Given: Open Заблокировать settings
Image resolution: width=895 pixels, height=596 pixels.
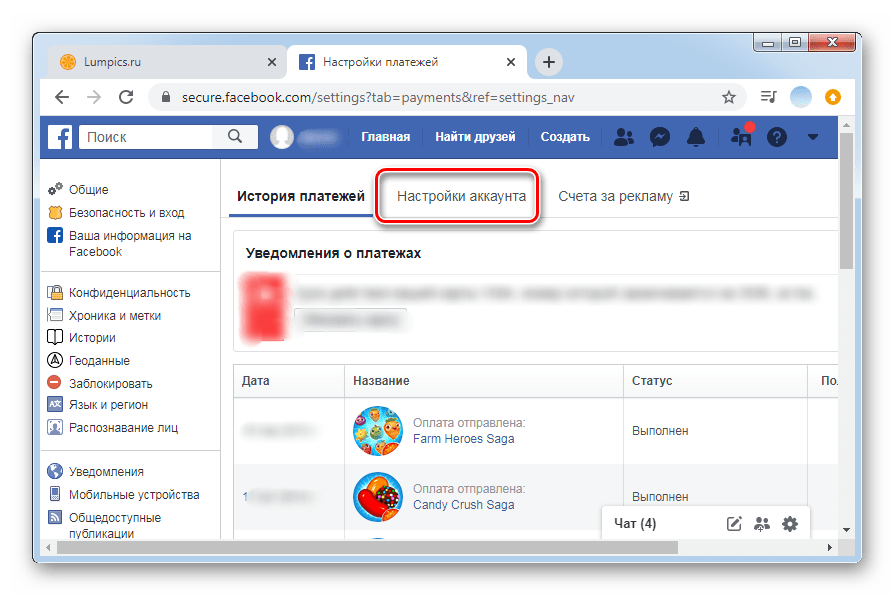Looking at the screenshot, I should (111, 384).
